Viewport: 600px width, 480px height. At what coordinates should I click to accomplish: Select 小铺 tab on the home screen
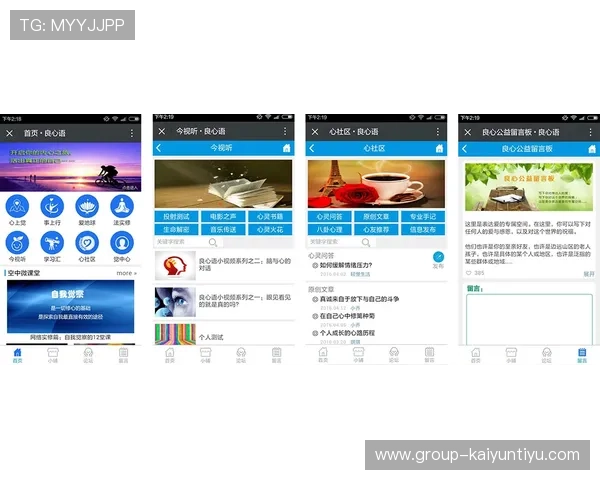(52, 355)
